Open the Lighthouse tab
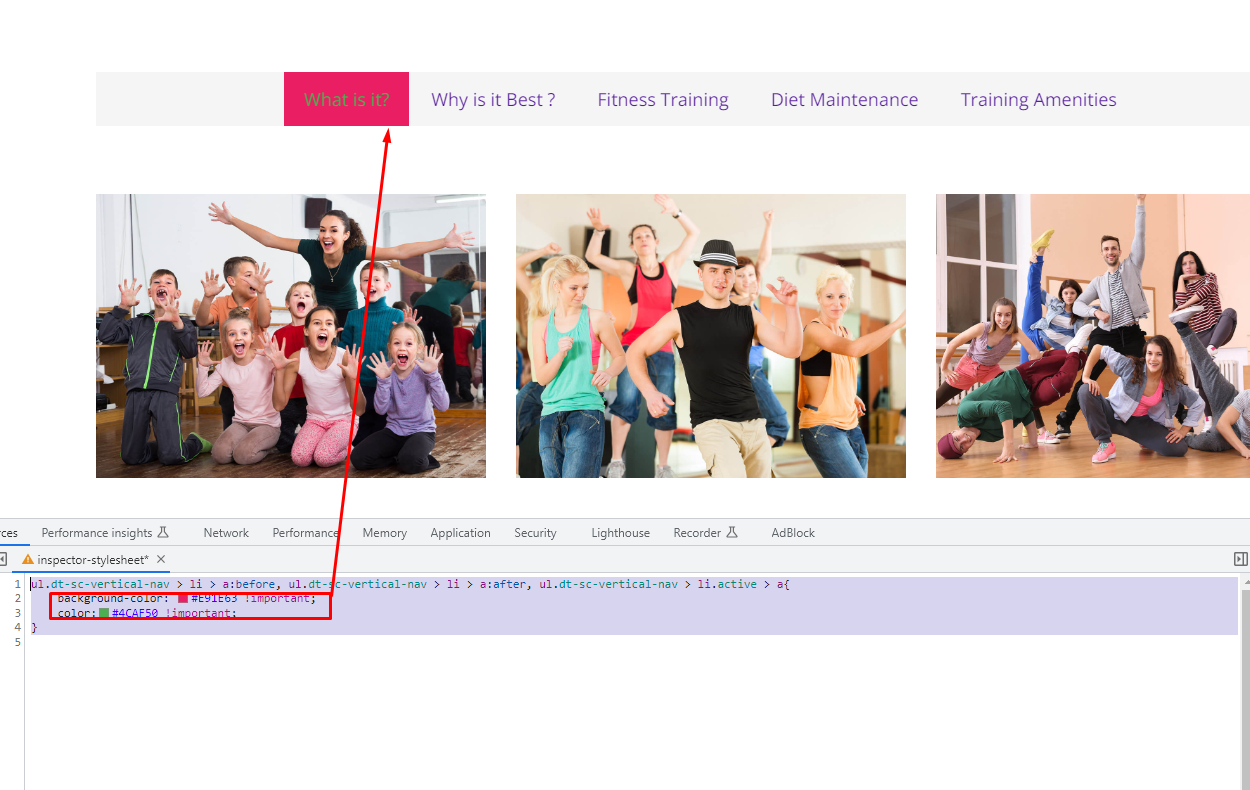Screen dimensions: 1250x790 [x=620, y=533]
